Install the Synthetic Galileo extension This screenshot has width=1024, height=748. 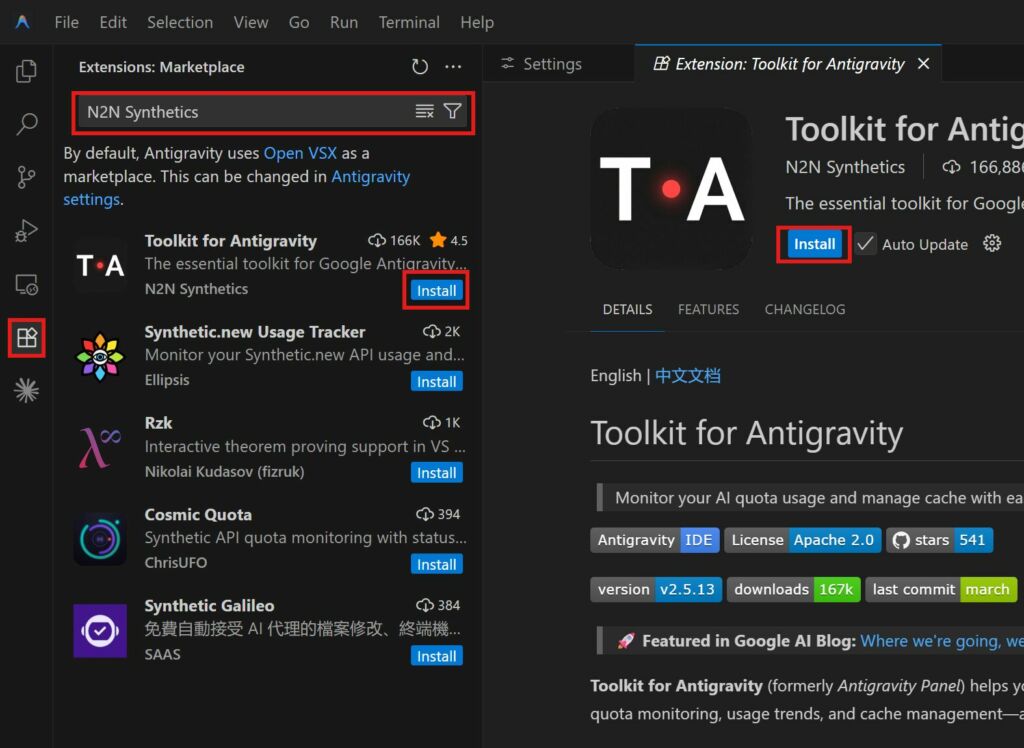pos(436,656)
